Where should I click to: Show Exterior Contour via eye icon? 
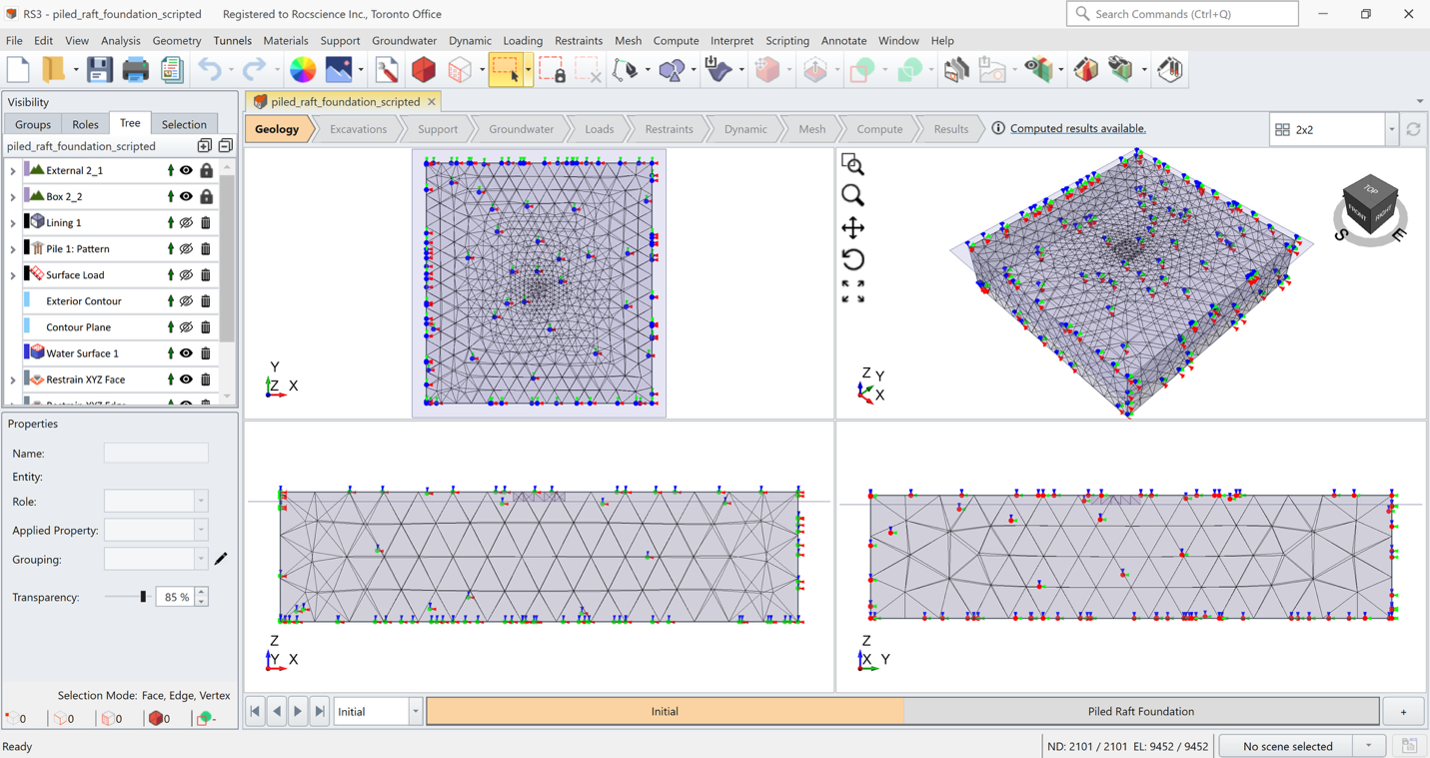click(x=186, y=301)
